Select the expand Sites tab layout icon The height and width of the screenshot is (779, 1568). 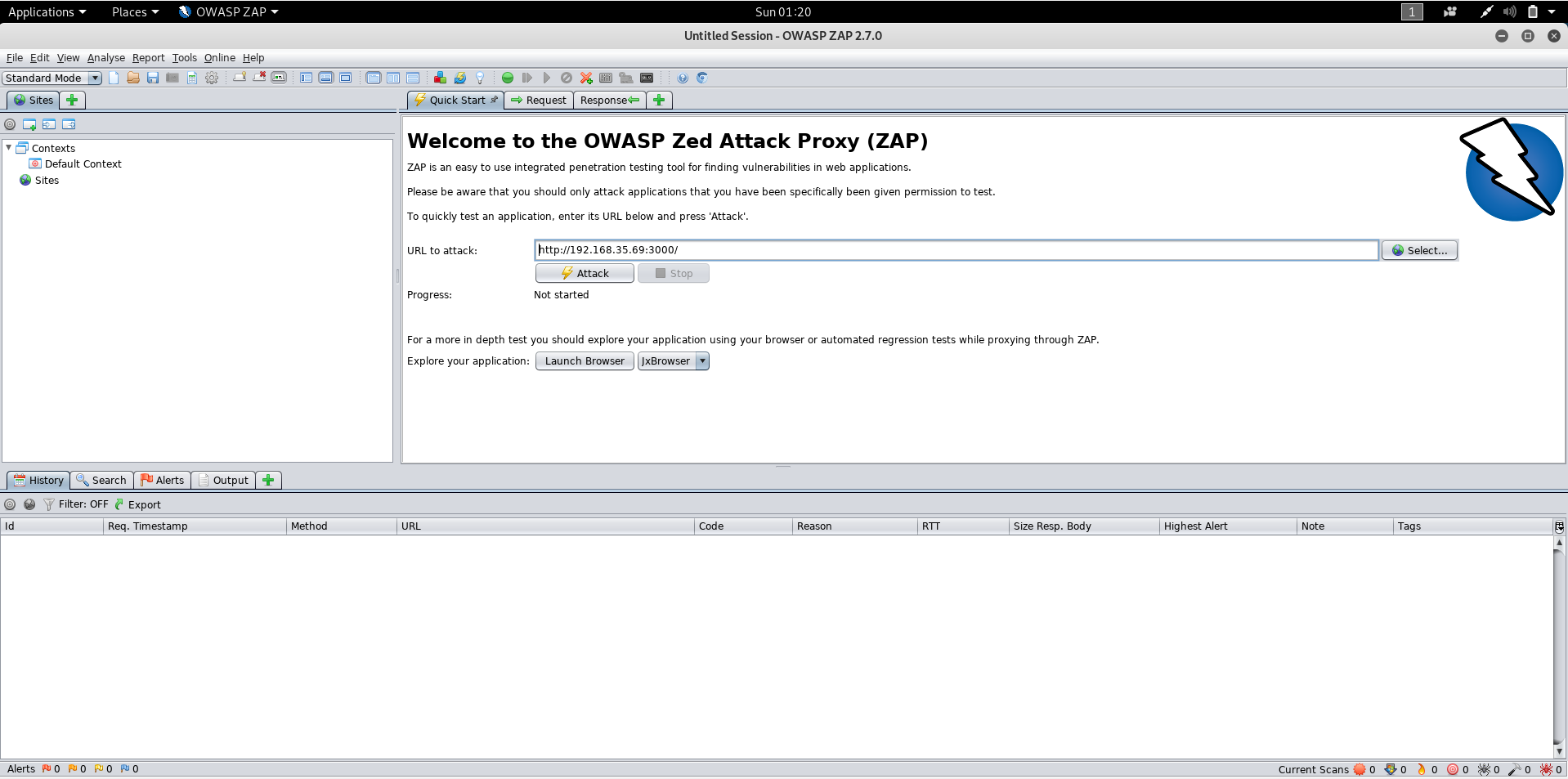(307, 78)
